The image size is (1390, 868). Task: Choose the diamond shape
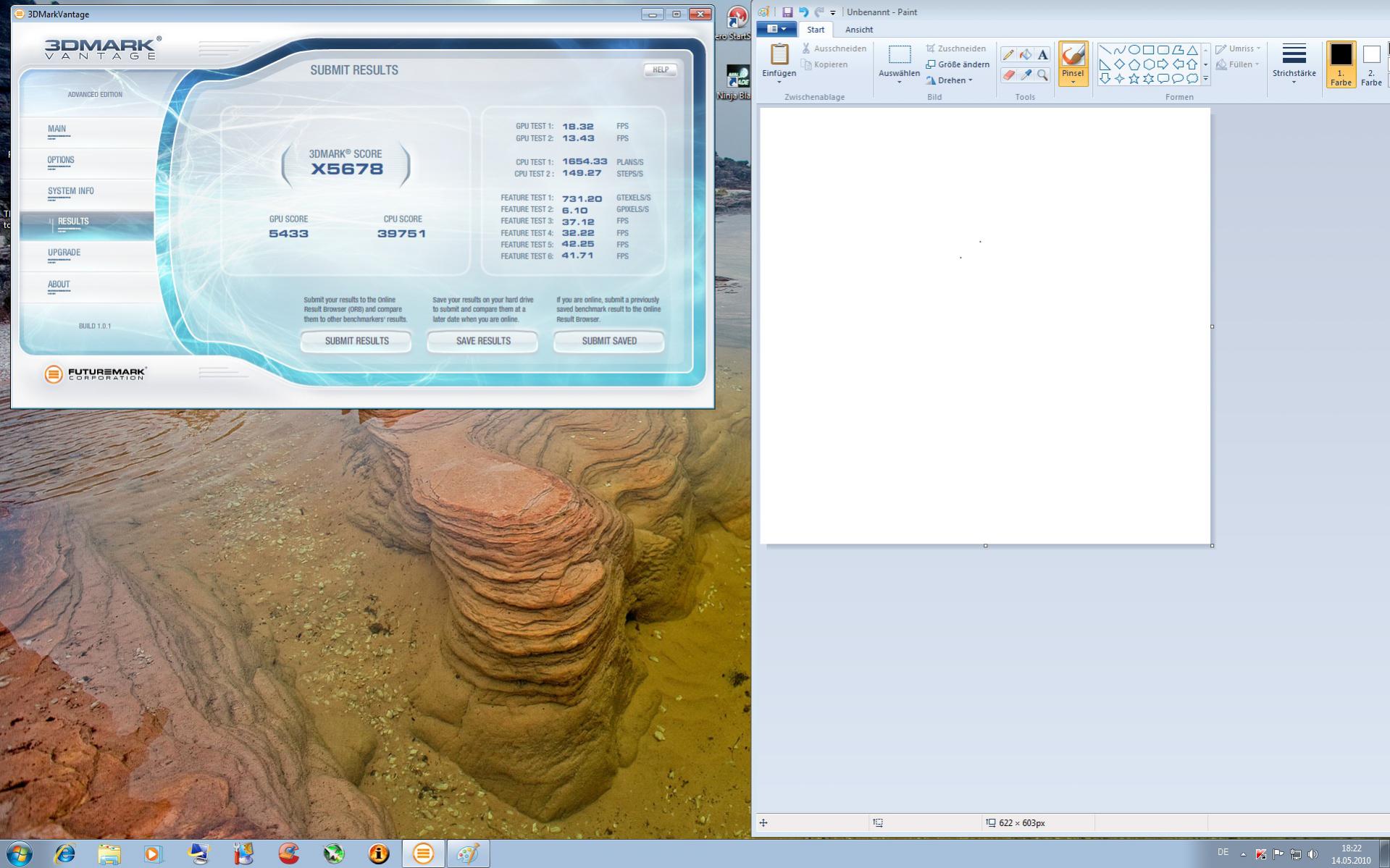point(1120,64)
